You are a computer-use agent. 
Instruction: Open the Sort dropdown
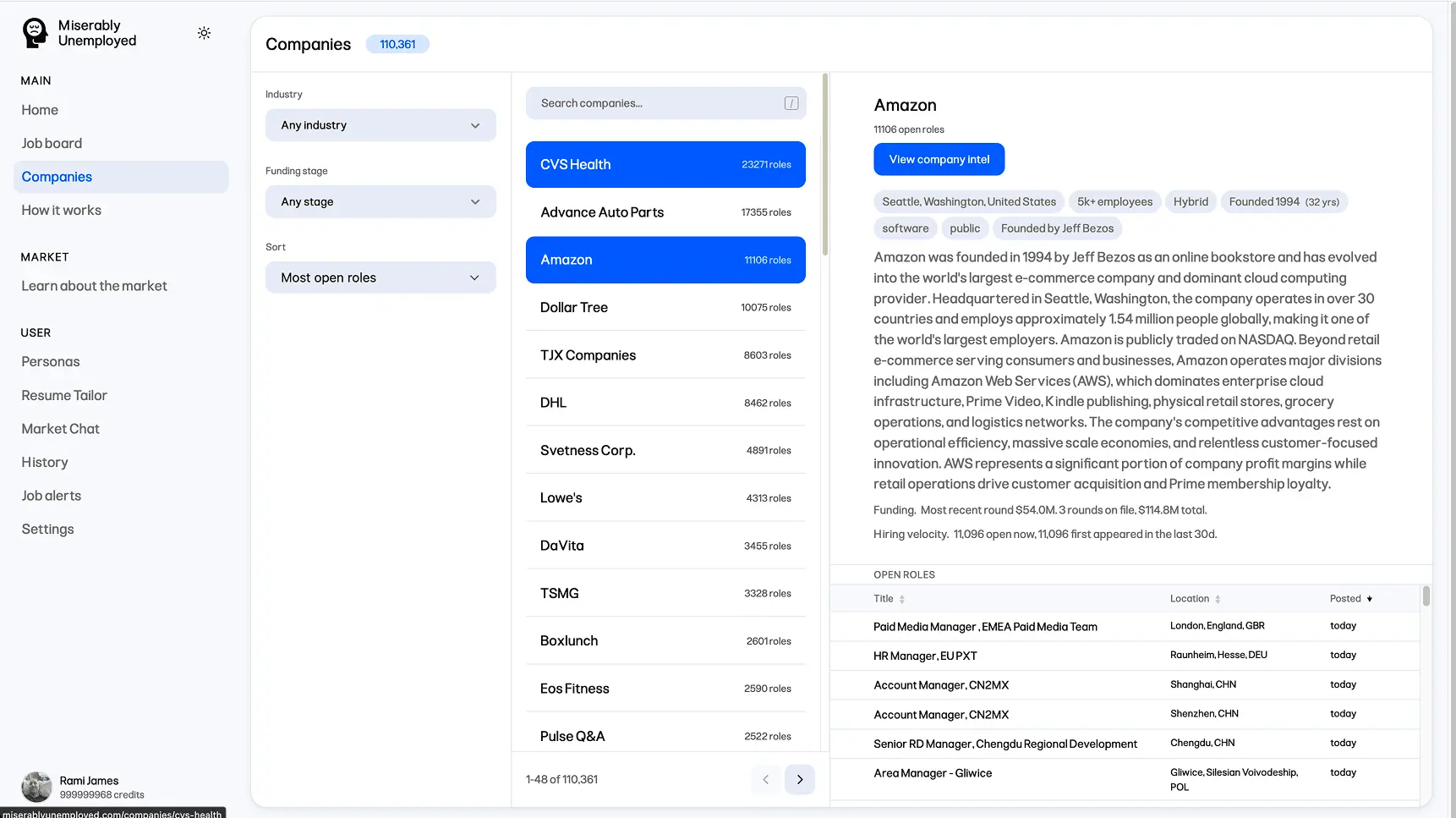tap(380, 277)
